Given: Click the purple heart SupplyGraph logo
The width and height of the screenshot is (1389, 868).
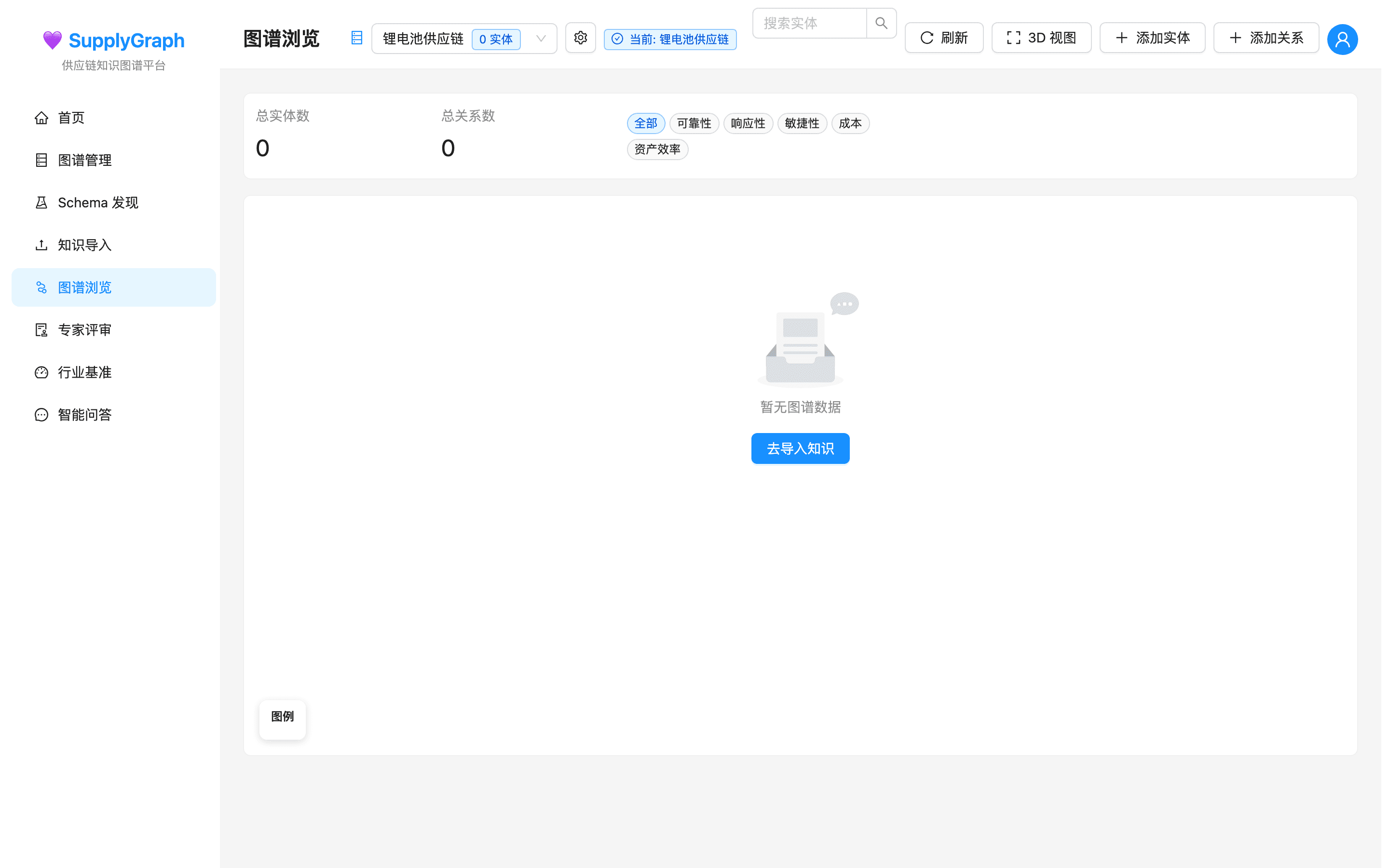Looking at the screenshot, I should [53, 40].
